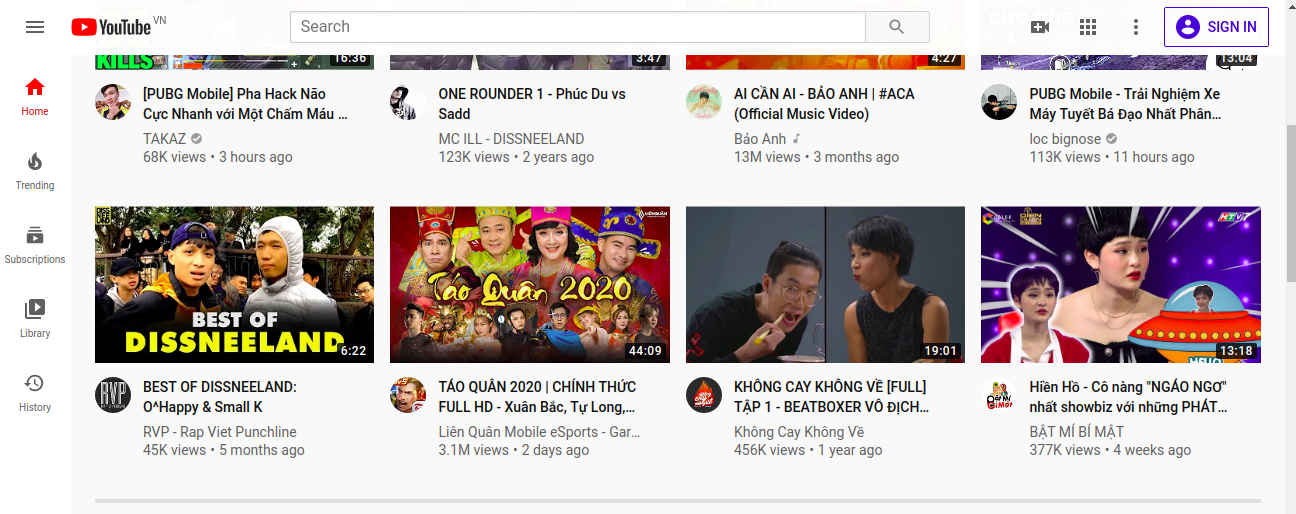This screenshot has height=514, width=1296.
Task: Focus the Search input field
Action: click(x=578, y=27)
